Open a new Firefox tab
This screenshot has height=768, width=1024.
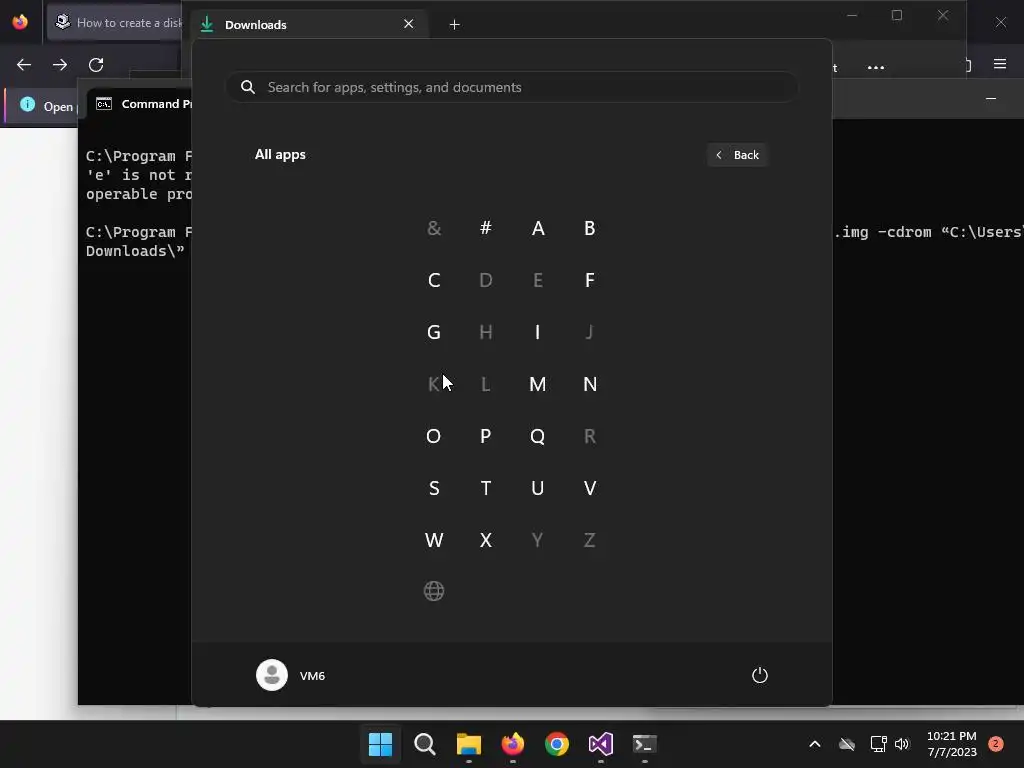455,25
